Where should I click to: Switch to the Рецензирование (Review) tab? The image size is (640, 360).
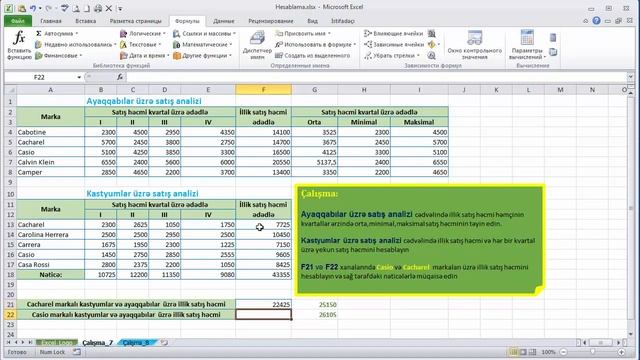271,21
